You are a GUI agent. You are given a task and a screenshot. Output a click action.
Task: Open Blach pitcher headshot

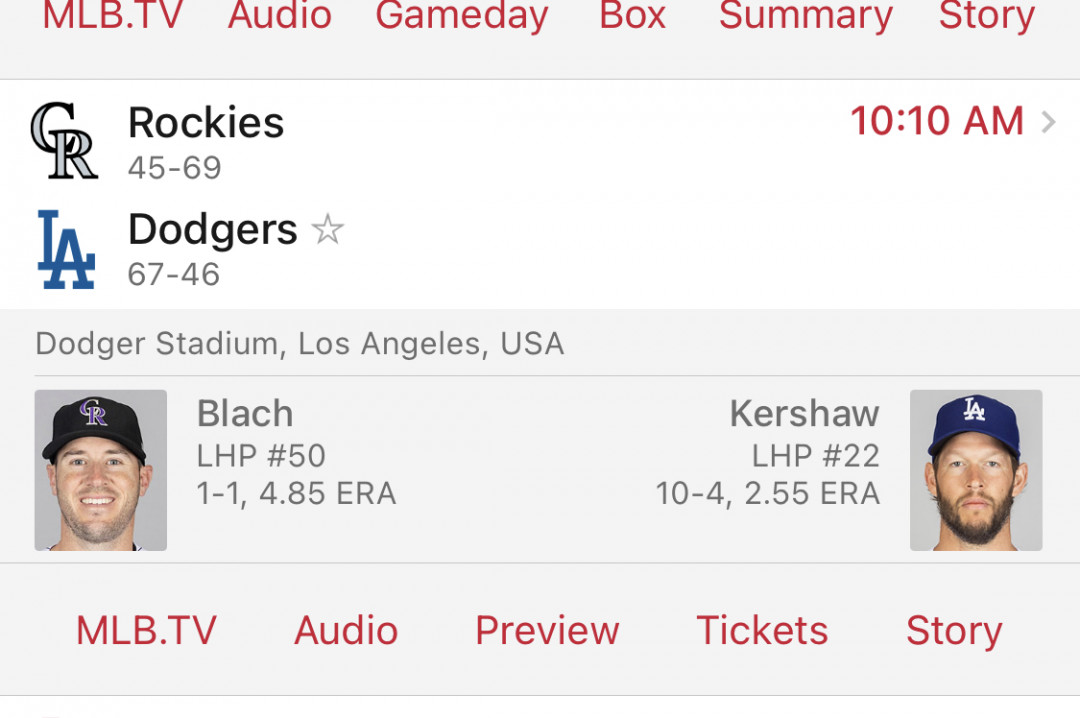[101, 470]
